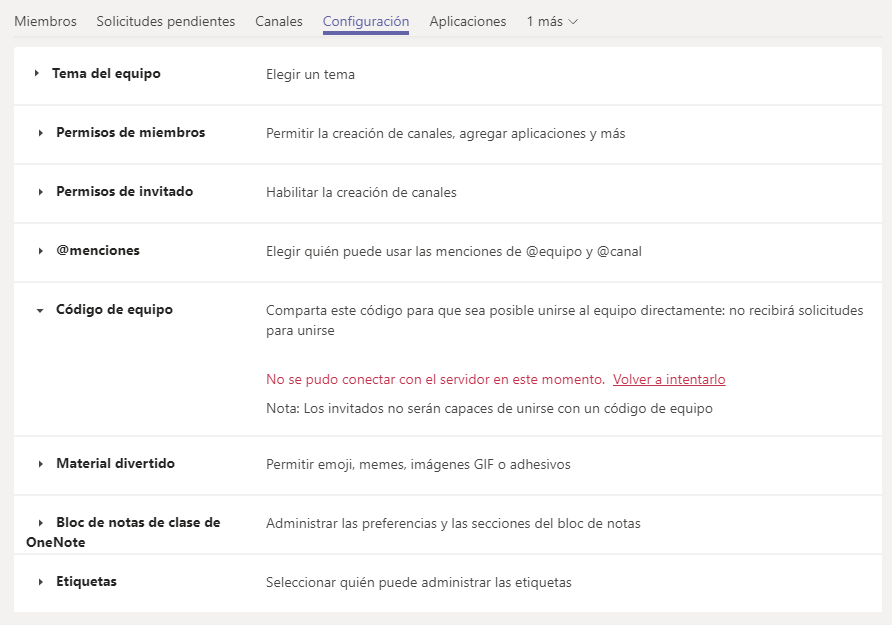Click the 'Material divertido' heading
This screenshot has width=892, height=625.
(115, 463)
